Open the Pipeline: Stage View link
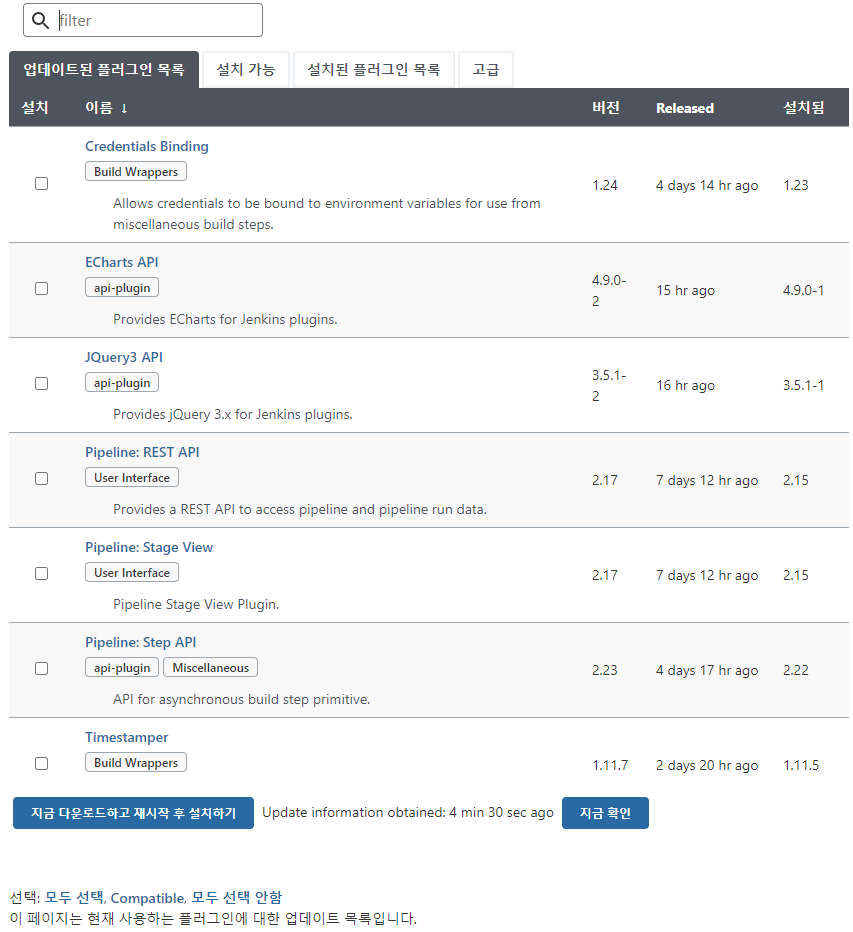Viewport: 853px width, 932px height. click(x=149, y=547)
